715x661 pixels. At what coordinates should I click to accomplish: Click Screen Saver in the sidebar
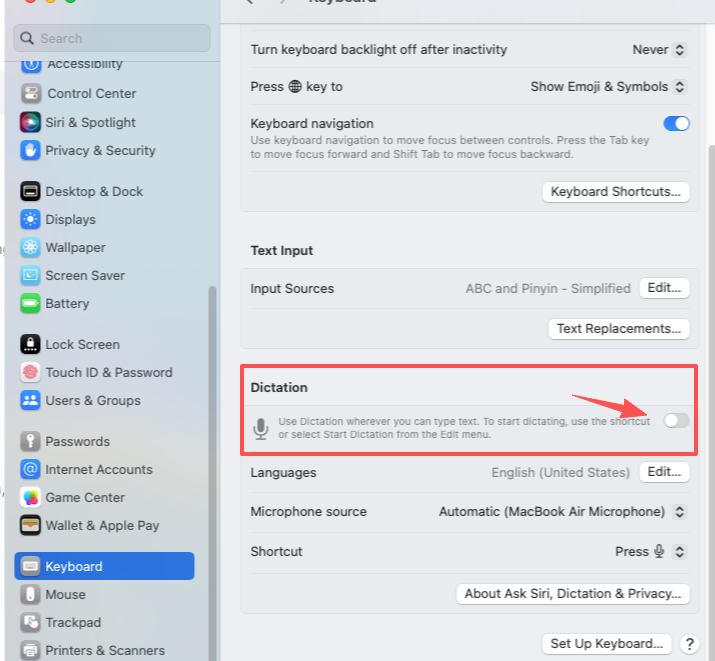click(85, 276)
